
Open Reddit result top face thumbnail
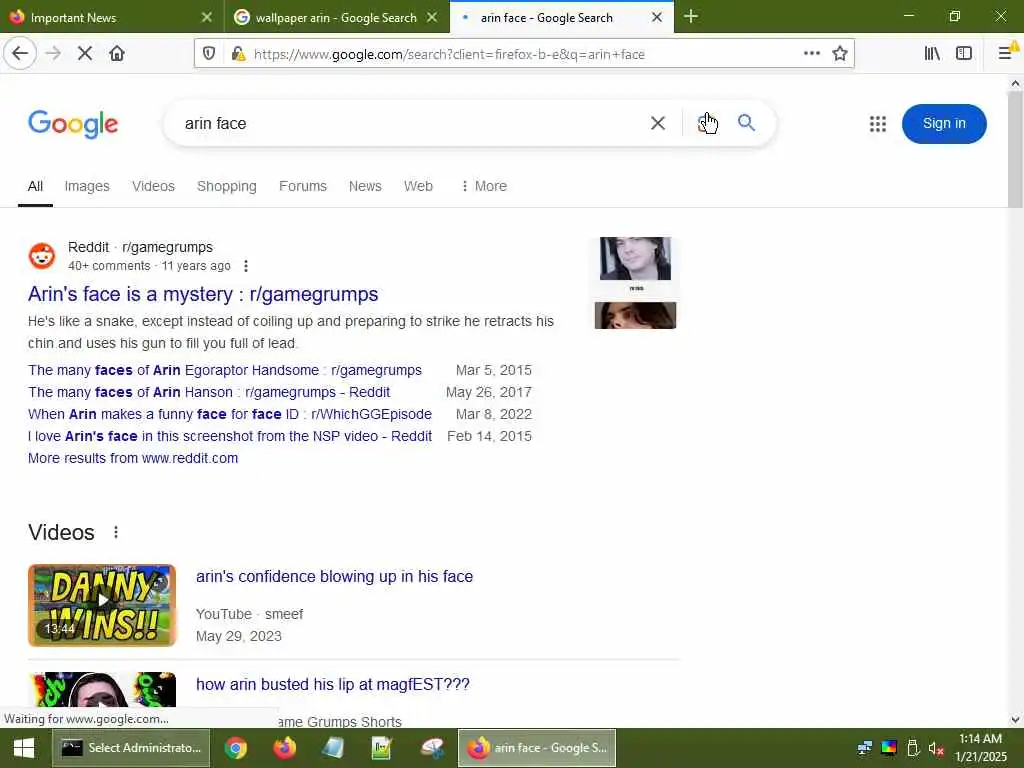[x=635, y=259]
